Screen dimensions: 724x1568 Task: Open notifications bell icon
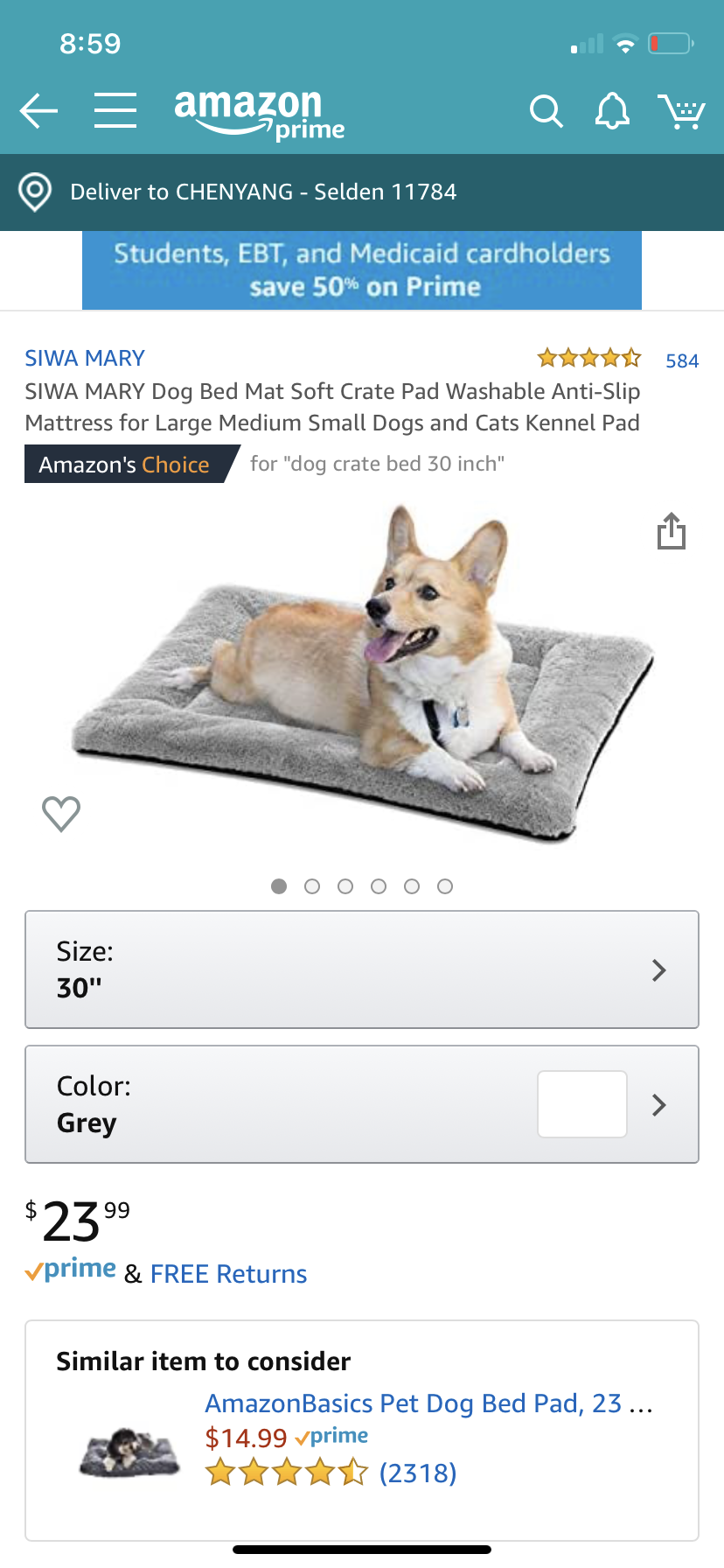[612, 111]
